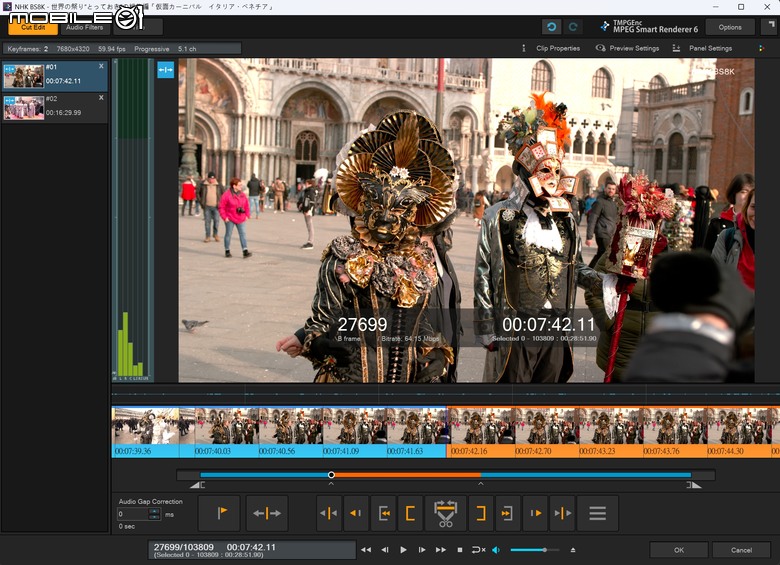The width and height of the screenshot is (780, 565).
Task: Stop playback with the stop button
Action: [460, 550]
